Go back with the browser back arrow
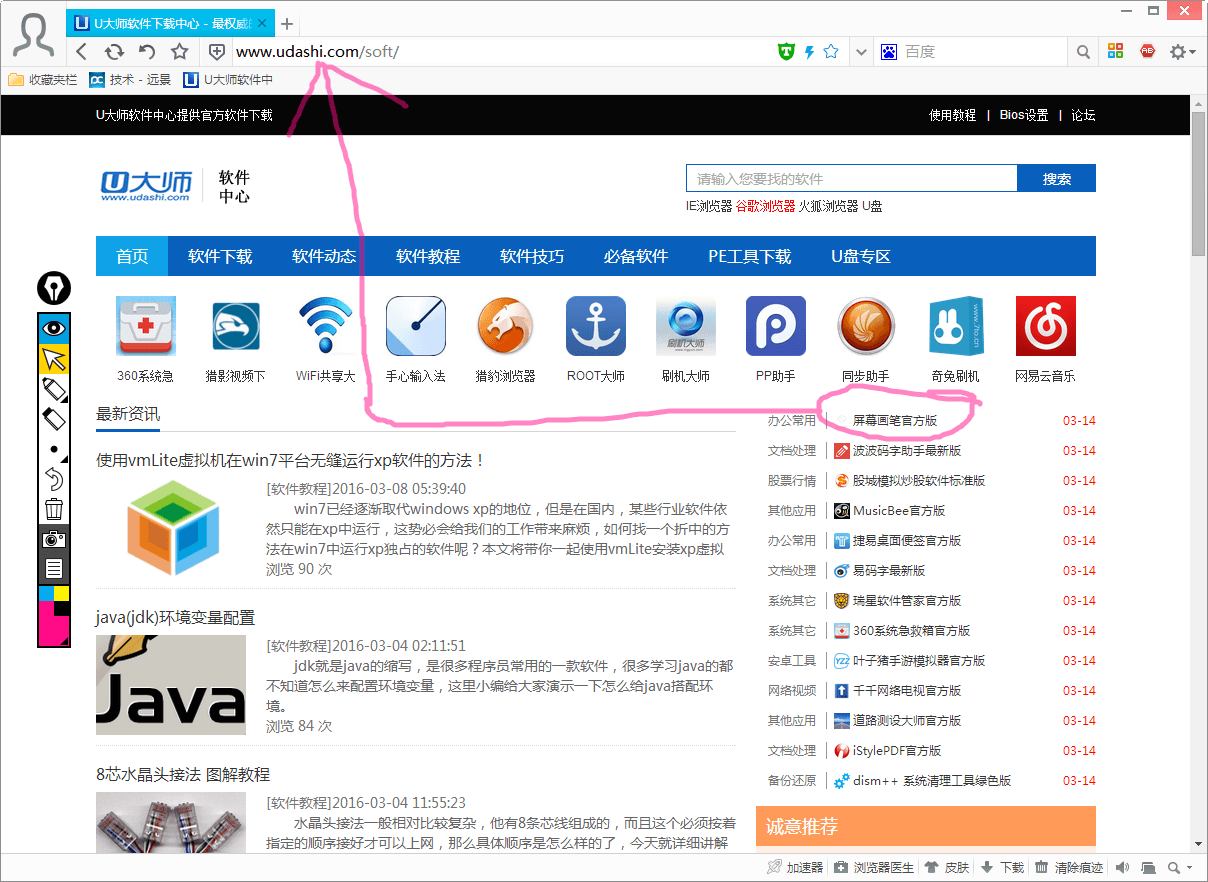Image resolution: width=1208 pixels, height=882 pixels. 82,52
